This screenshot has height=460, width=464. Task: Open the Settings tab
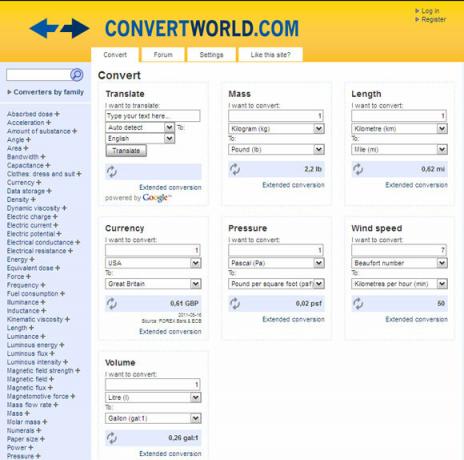coord(211,55)
